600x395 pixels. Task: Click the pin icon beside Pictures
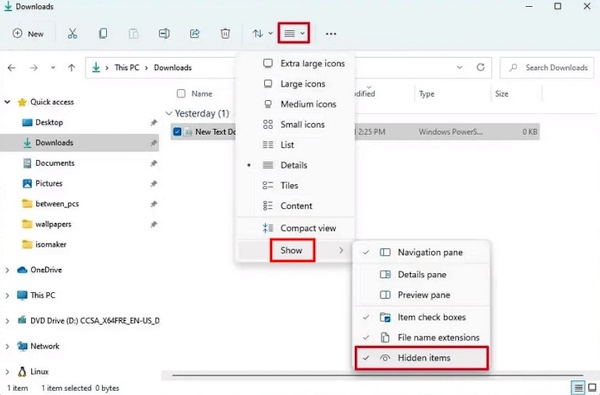153,183
